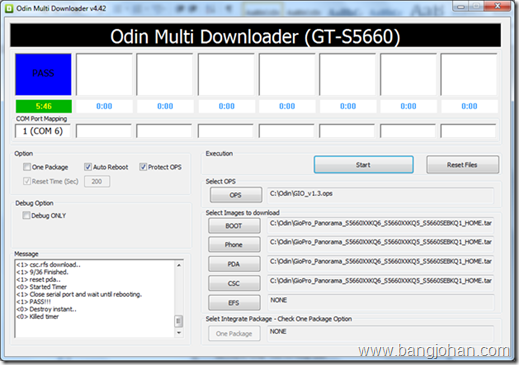519x365 pixels.
Task: Click the OPS path field showing GIO_v1.3.ops
Action: 380,195
